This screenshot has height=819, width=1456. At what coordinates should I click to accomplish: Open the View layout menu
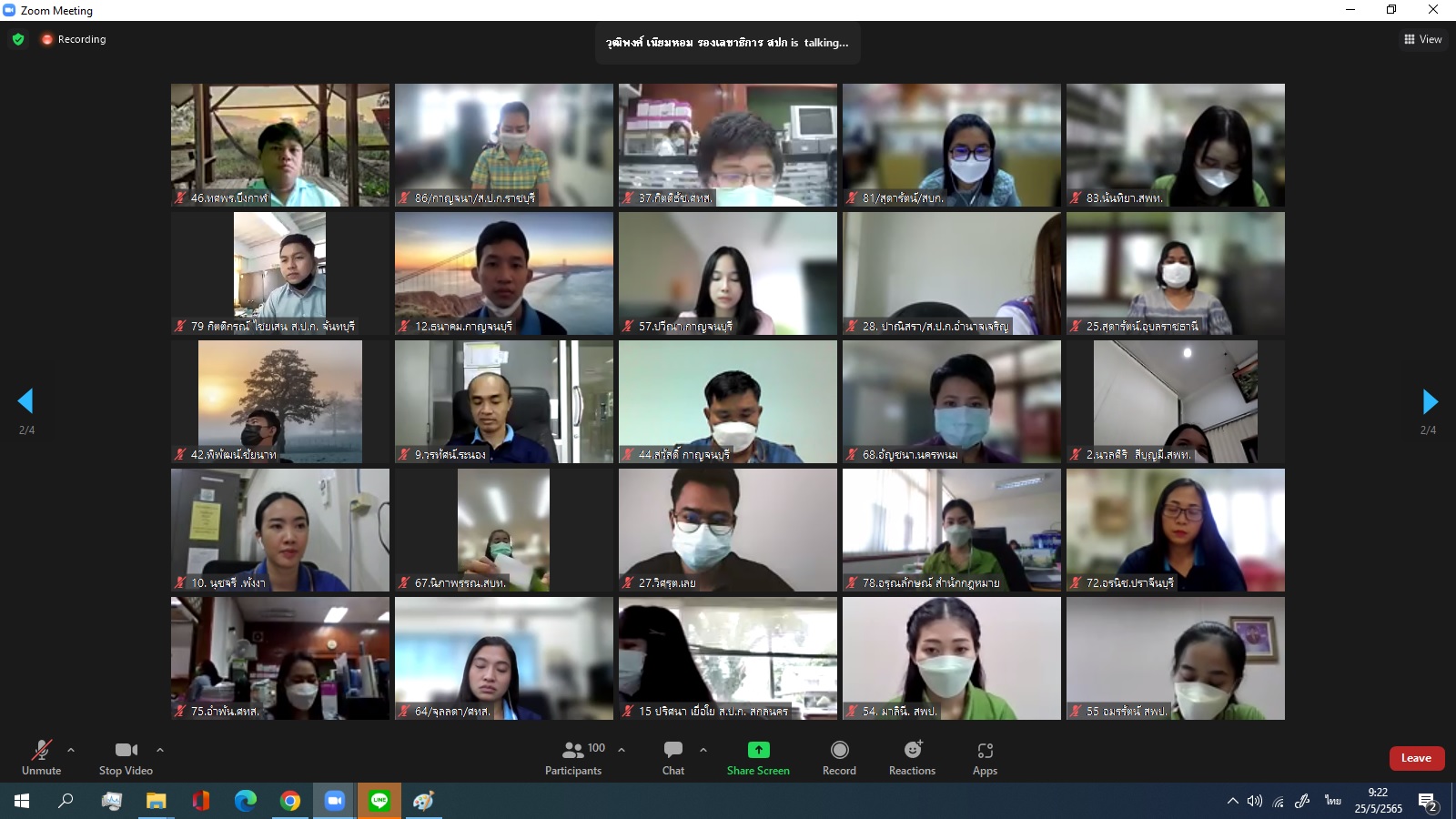tap(1423, 39)
